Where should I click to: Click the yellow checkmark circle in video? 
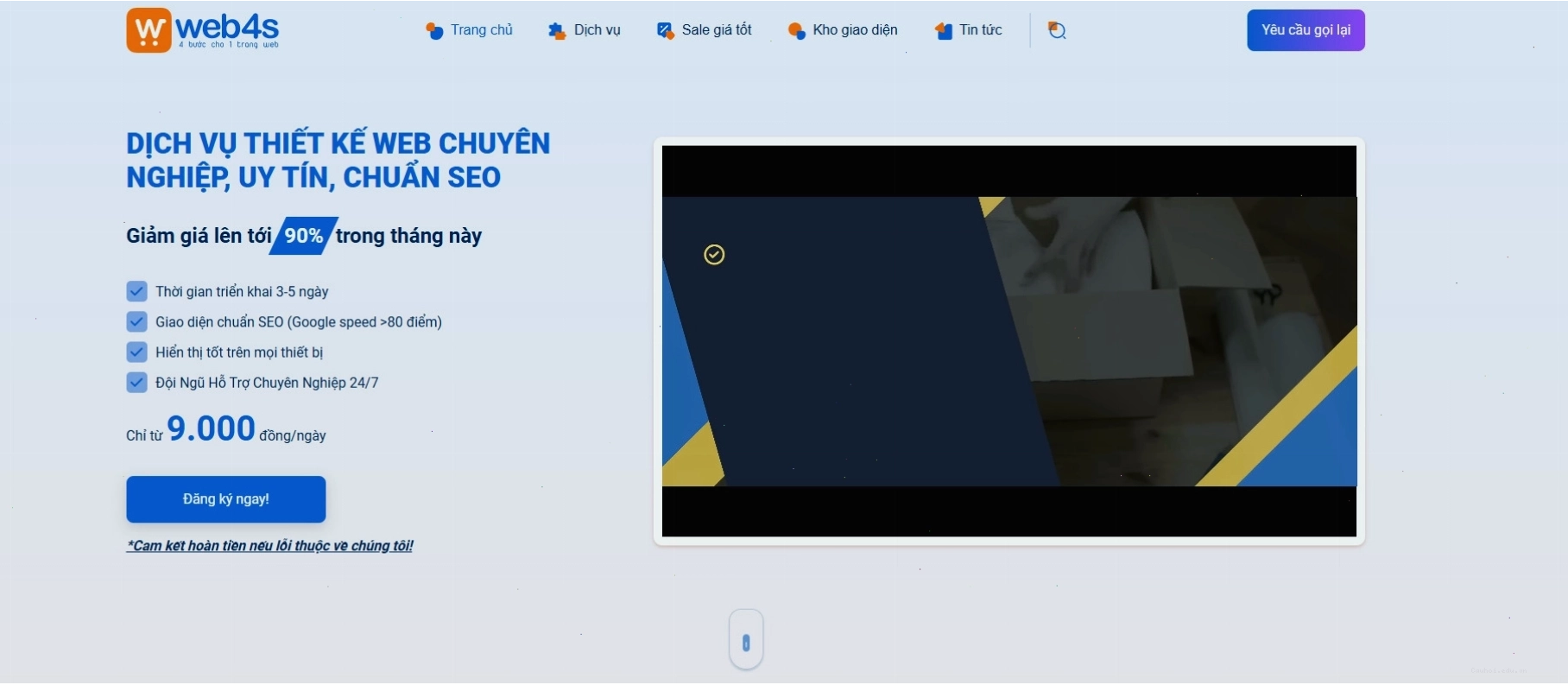pos(714,255)
